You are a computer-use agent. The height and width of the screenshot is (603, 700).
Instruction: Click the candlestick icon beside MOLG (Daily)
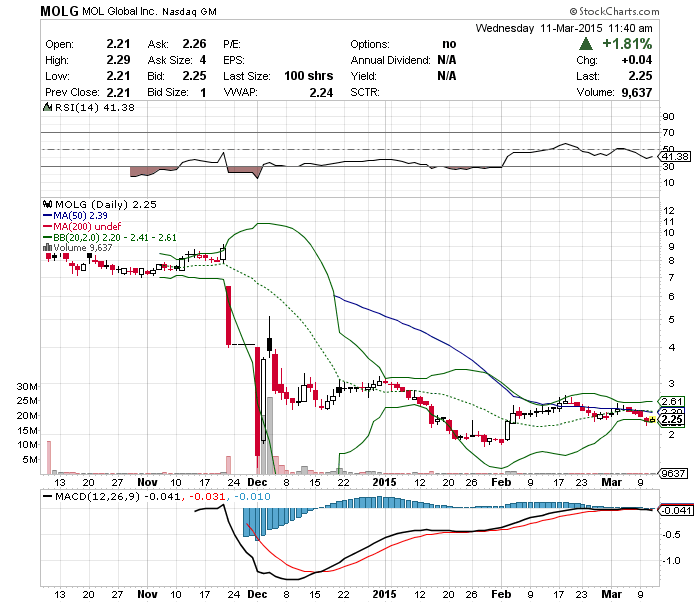pyautogui.click(x=47, y=204)
